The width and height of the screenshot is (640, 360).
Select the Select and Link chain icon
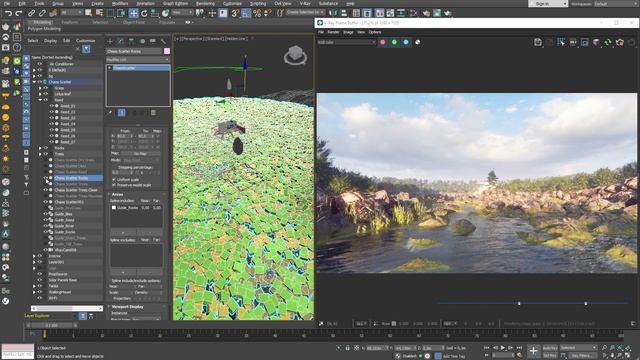pyautogui.click(x=31, y=13)
